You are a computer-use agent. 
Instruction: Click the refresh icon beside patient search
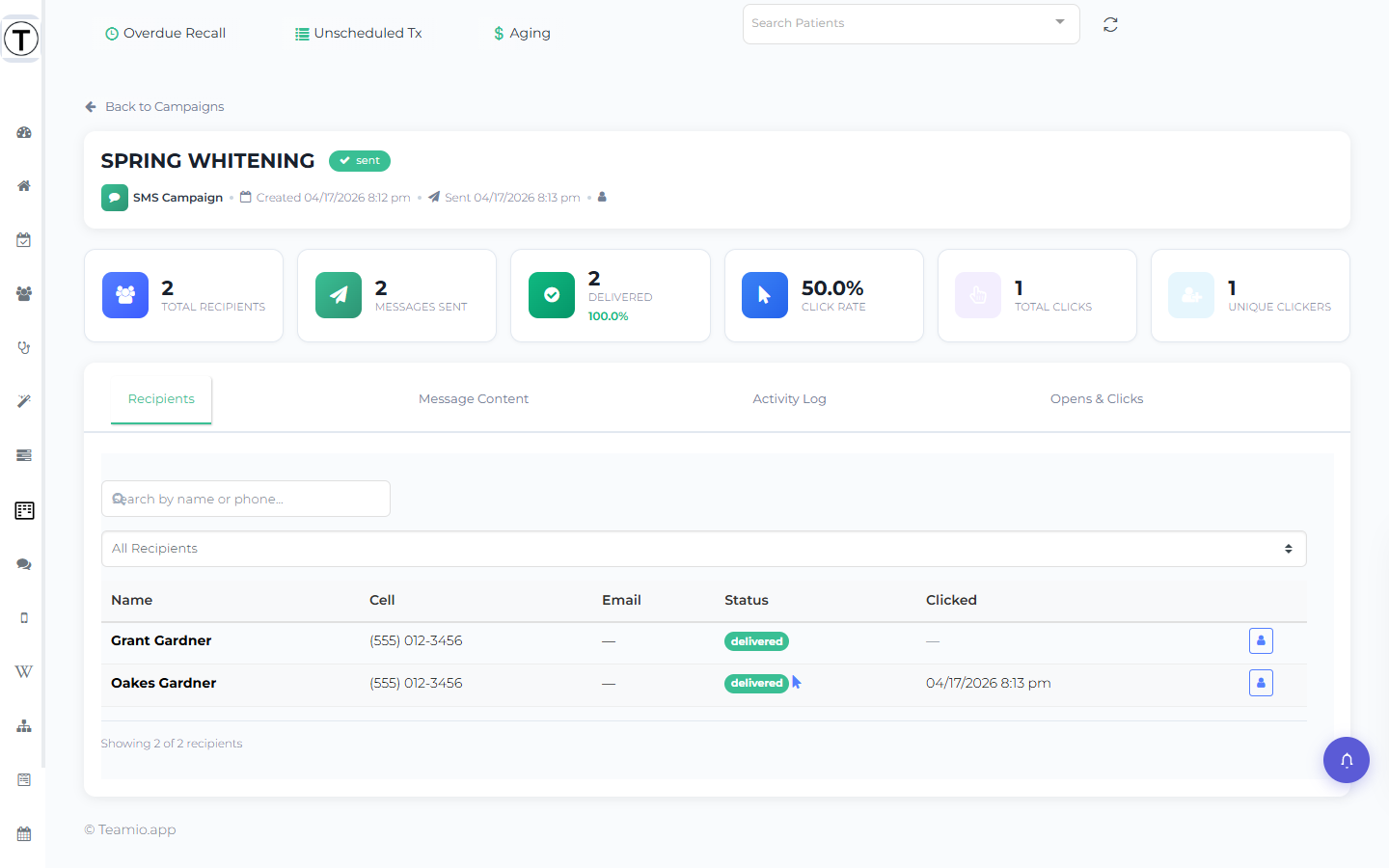pos(1110,24)
